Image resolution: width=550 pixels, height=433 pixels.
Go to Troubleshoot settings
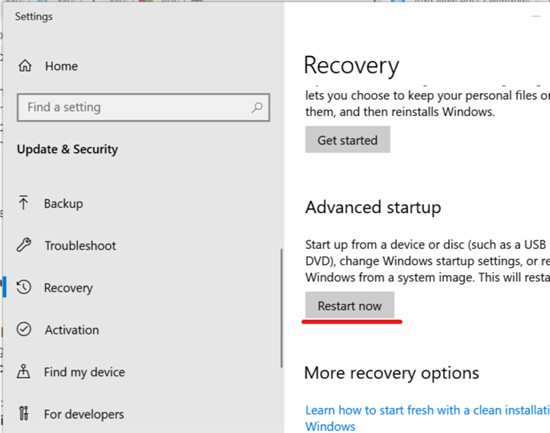coord(80,246)
